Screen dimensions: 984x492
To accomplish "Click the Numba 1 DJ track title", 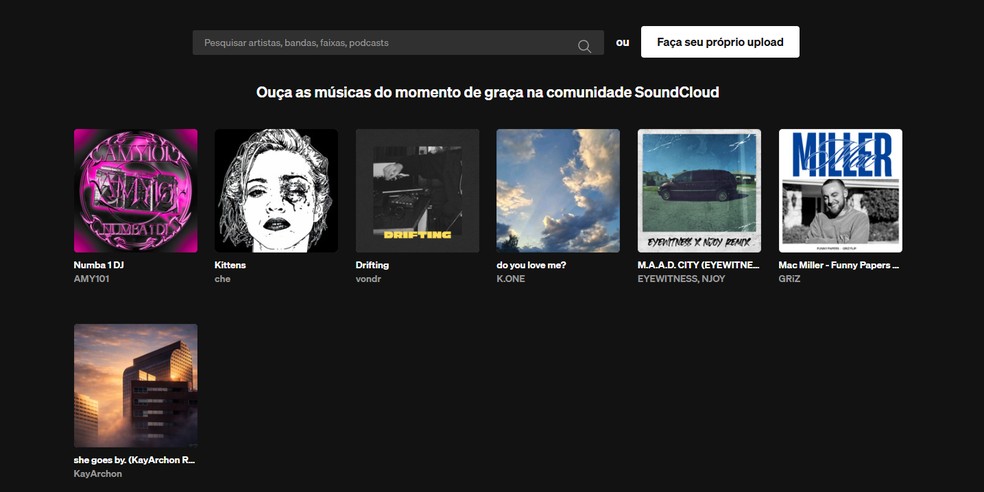I will click(x=99, y=265).
